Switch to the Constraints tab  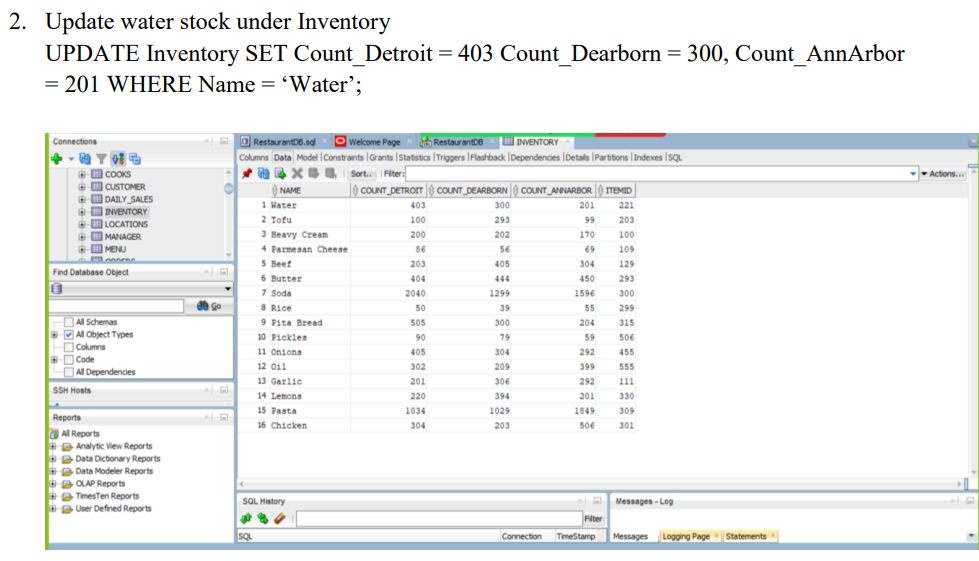tap(345, 157)
